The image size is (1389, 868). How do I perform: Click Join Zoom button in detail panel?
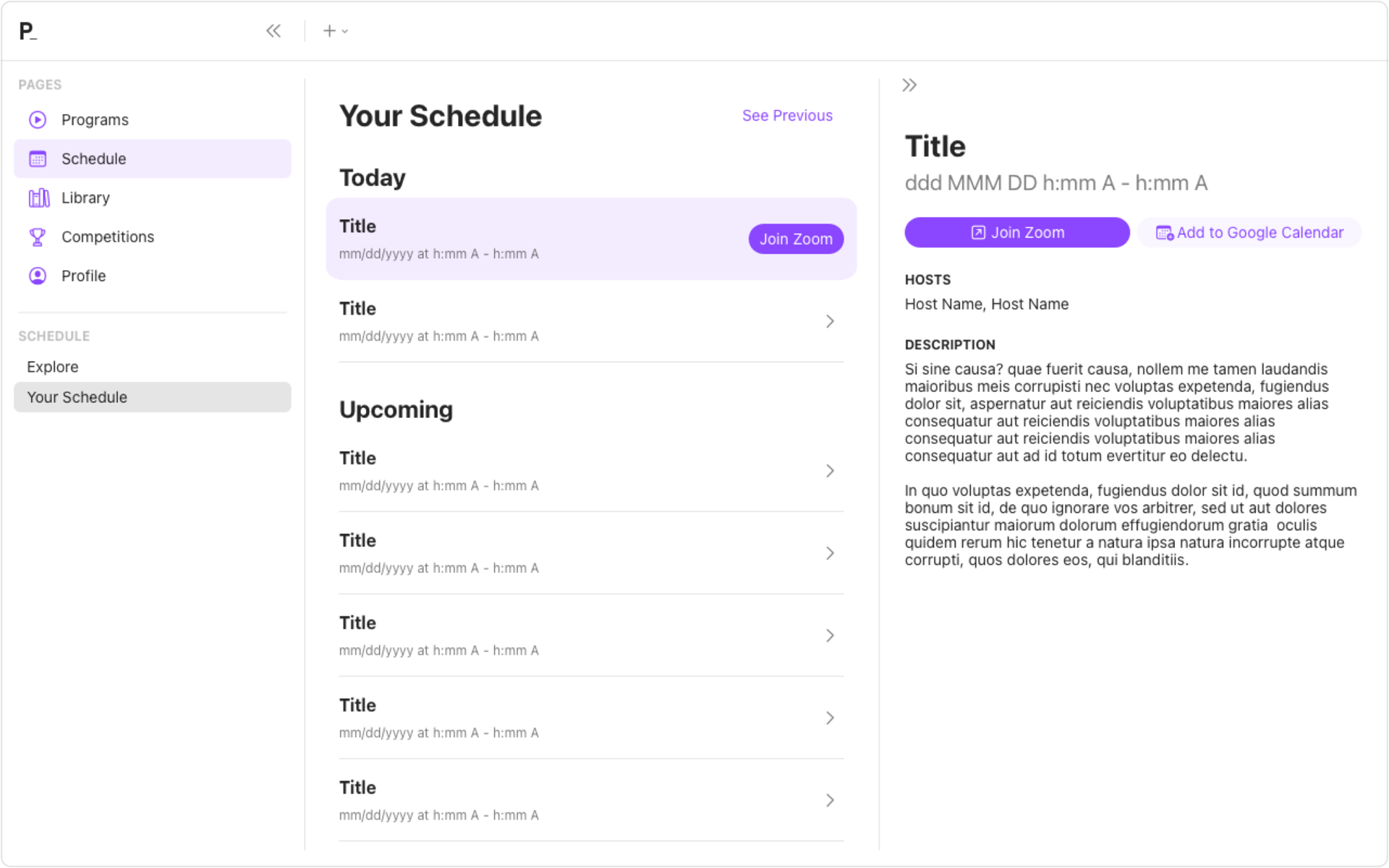pos(1017,232)
